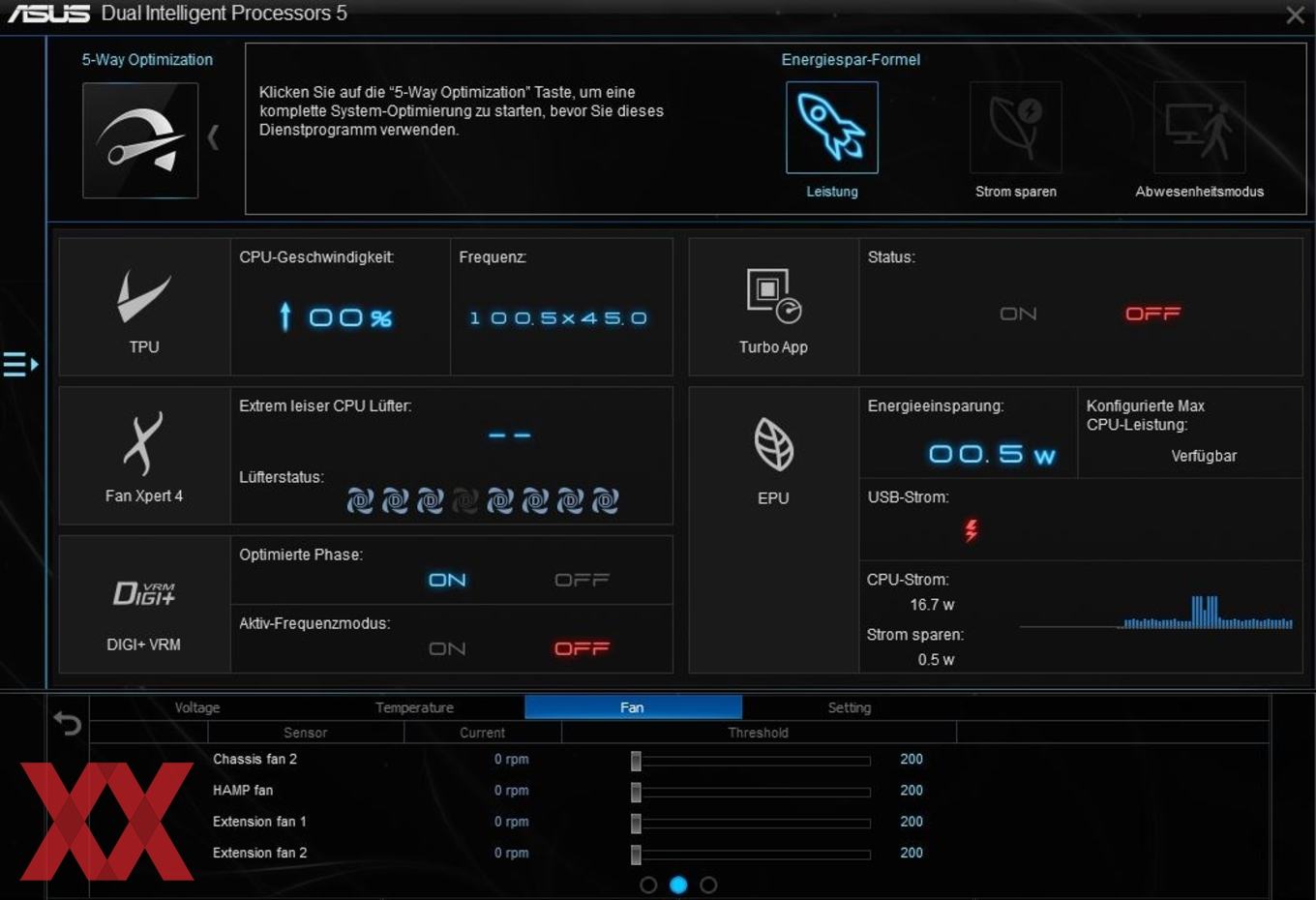
Task: Click the CPU-Strom 16.7 w value
Action: pos(932,605)
